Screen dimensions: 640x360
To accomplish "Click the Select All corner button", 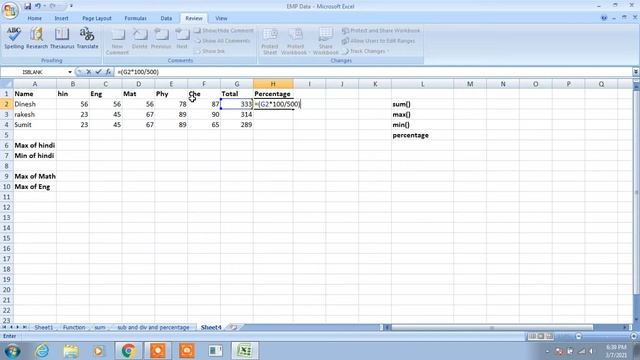I will pos(6,84).
